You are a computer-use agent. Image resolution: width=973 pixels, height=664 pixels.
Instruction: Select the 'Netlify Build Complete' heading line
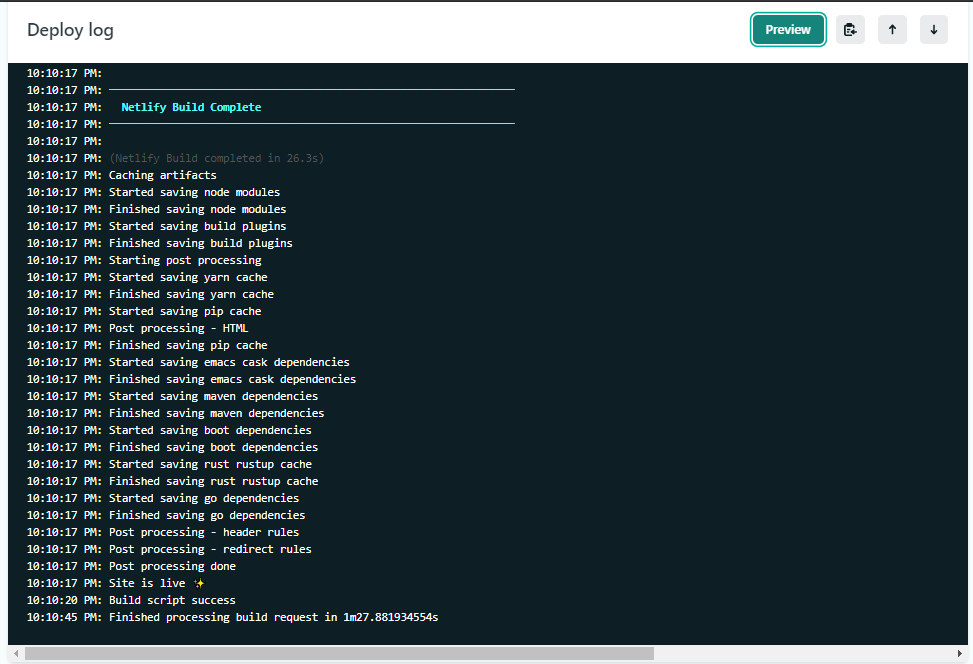click(x=191, y=107)
